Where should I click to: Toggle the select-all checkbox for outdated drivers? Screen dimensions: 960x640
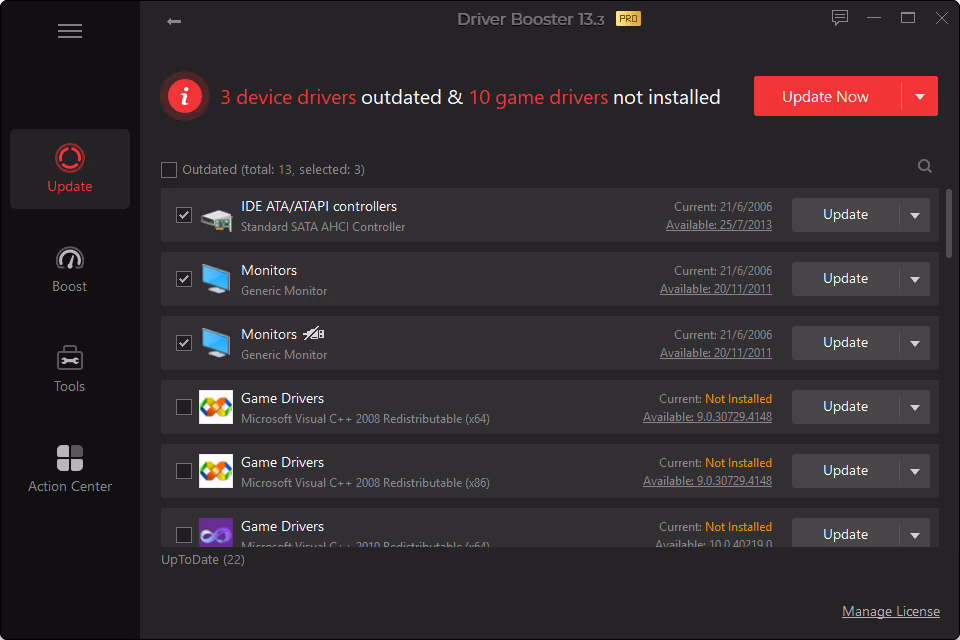(x=169, y=169)
